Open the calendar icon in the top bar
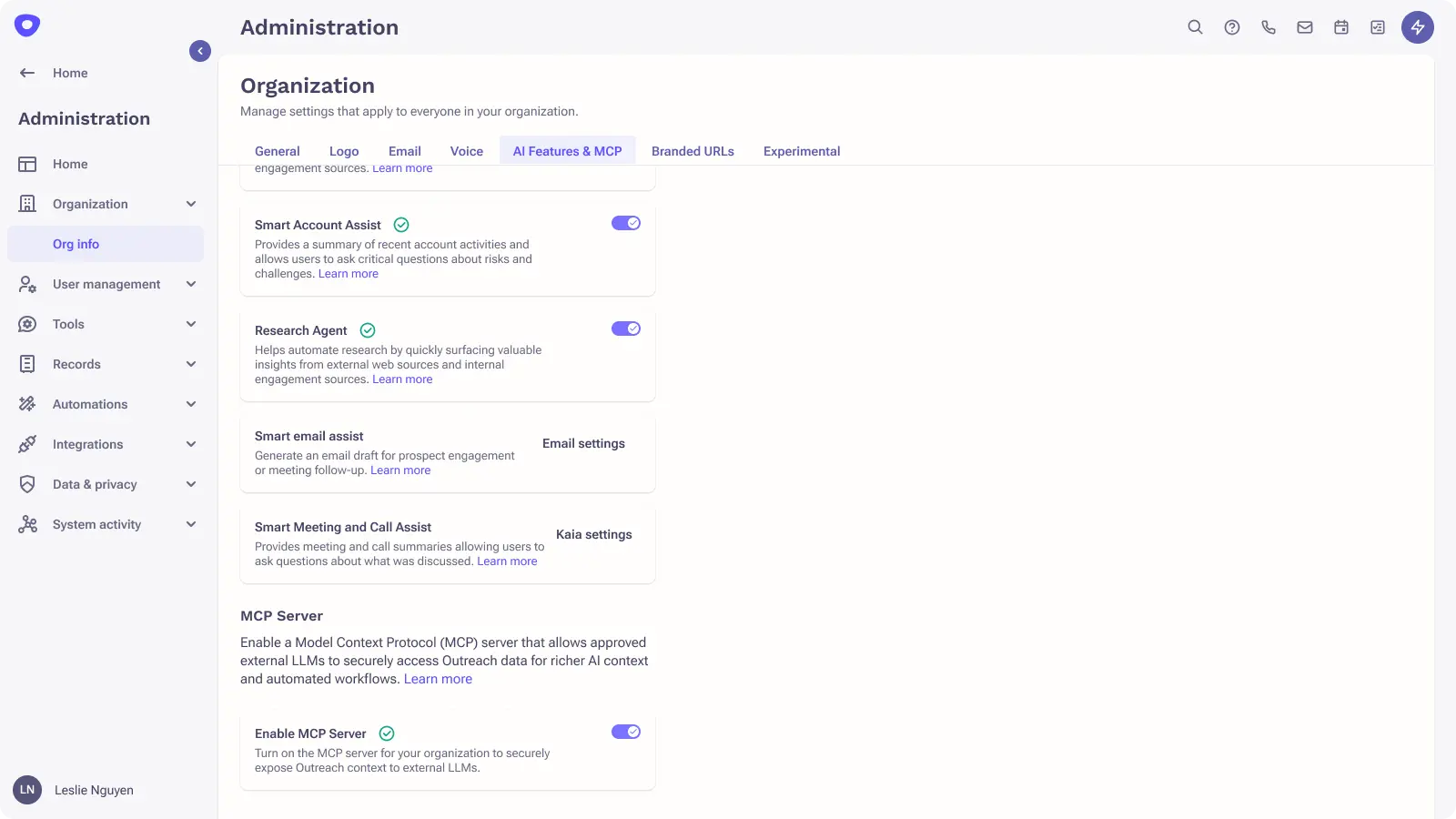Screen dimensions: 1456x819 pyautogui.click(x=1340, y=27)
